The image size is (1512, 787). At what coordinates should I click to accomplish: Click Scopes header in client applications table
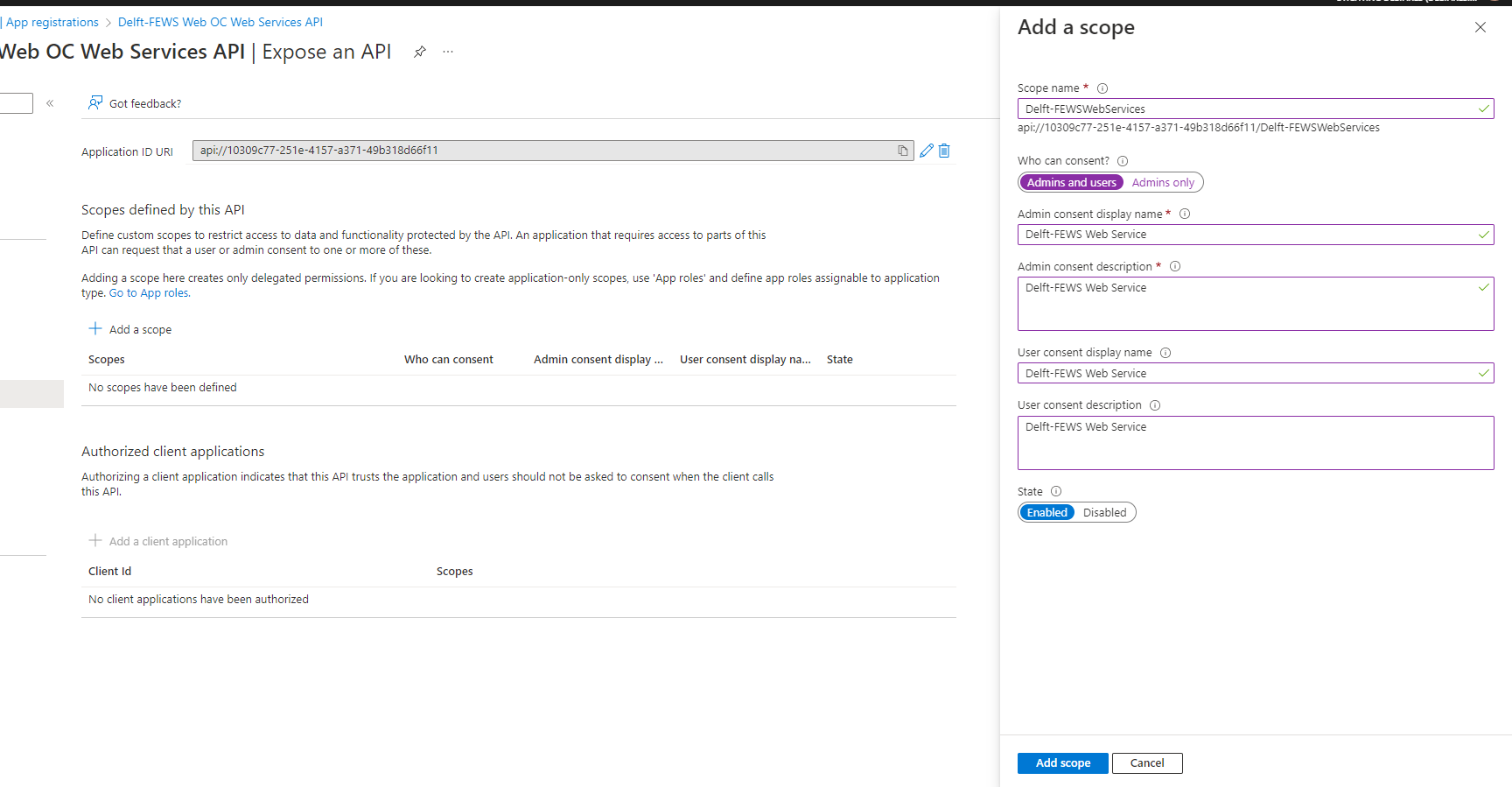point(455,572)
